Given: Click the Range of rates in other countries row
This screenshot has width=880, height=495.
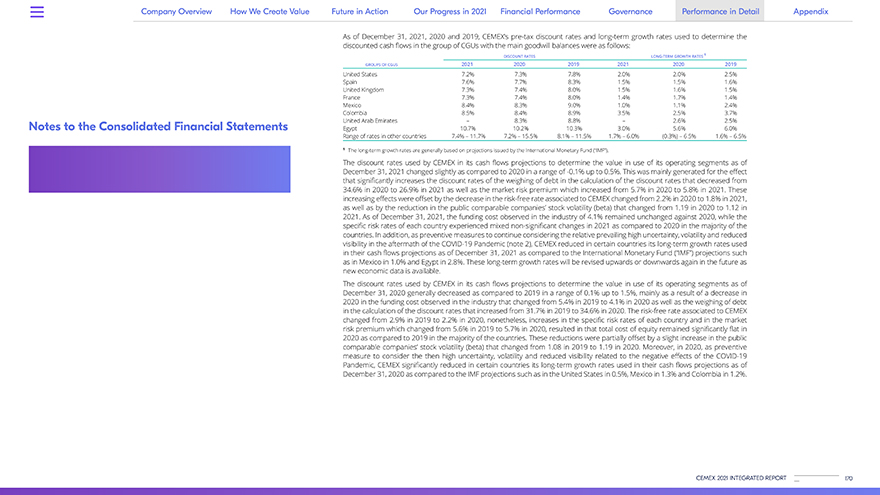Looking at the screenshot, I should coord(384,135).
